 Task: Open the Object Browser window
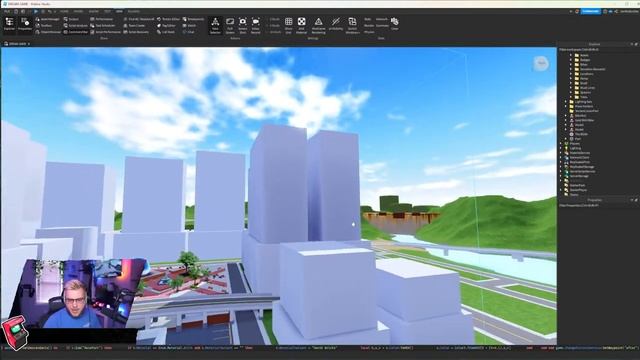tap(48, 31)
